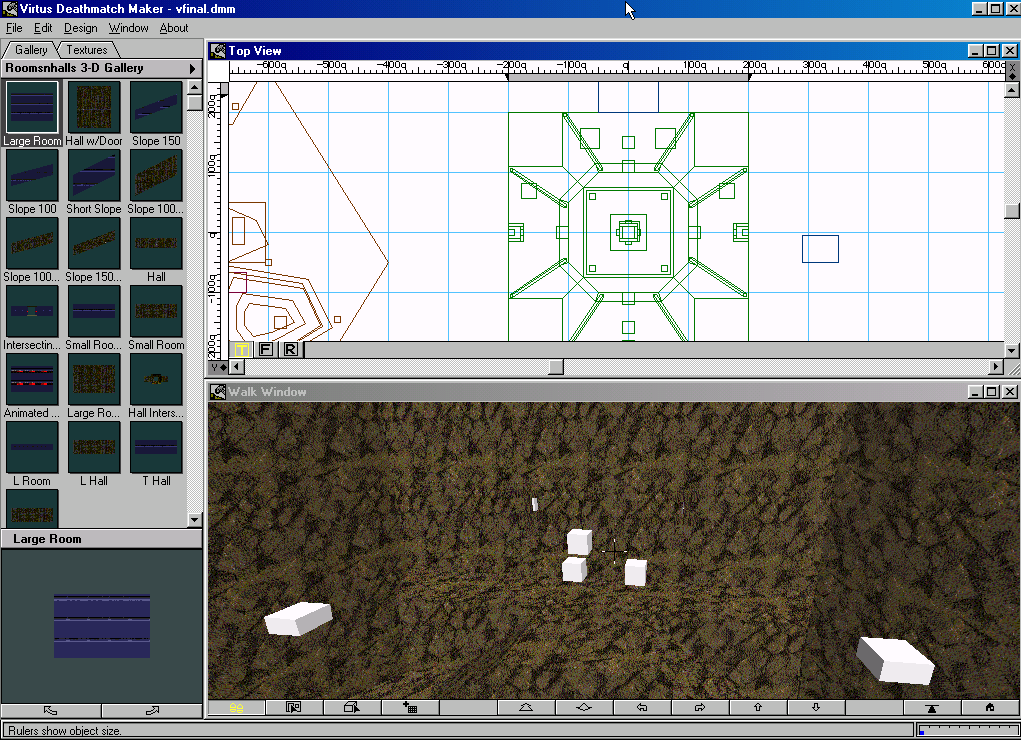Click Top View horizontal scrollbar right arrow

[996, 367]
